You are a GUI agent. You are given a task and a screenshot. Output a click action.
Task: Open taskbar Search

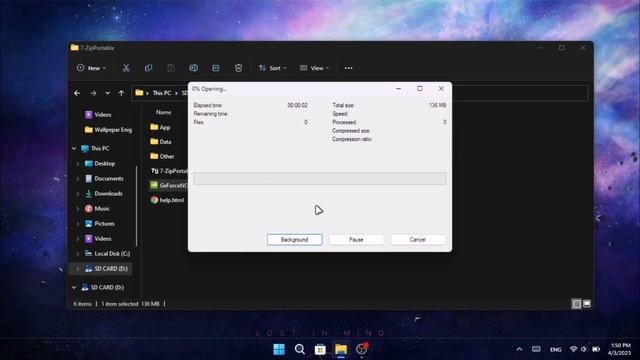(x=300, y=349)
